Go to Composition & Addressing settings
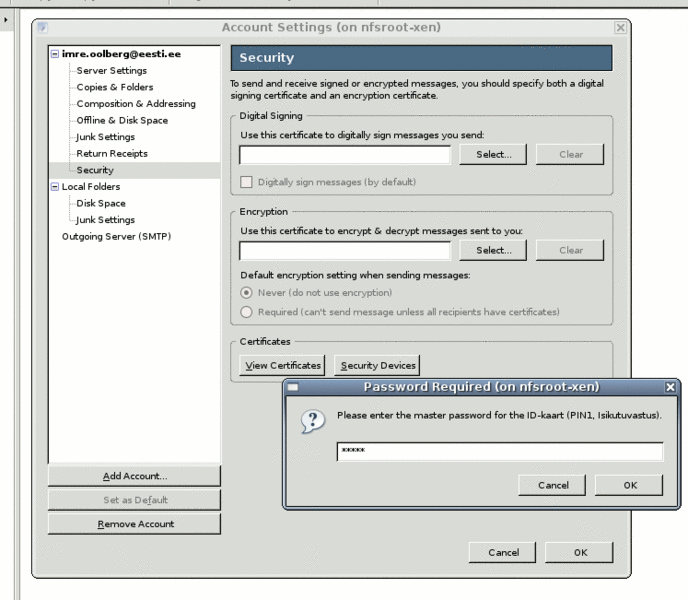 click(136, 104)
